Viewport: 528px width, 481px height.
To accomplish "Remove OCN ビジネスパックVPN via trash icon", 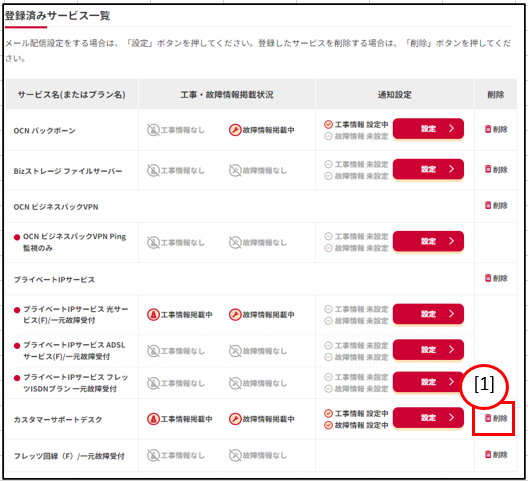I will click(488, 205).
